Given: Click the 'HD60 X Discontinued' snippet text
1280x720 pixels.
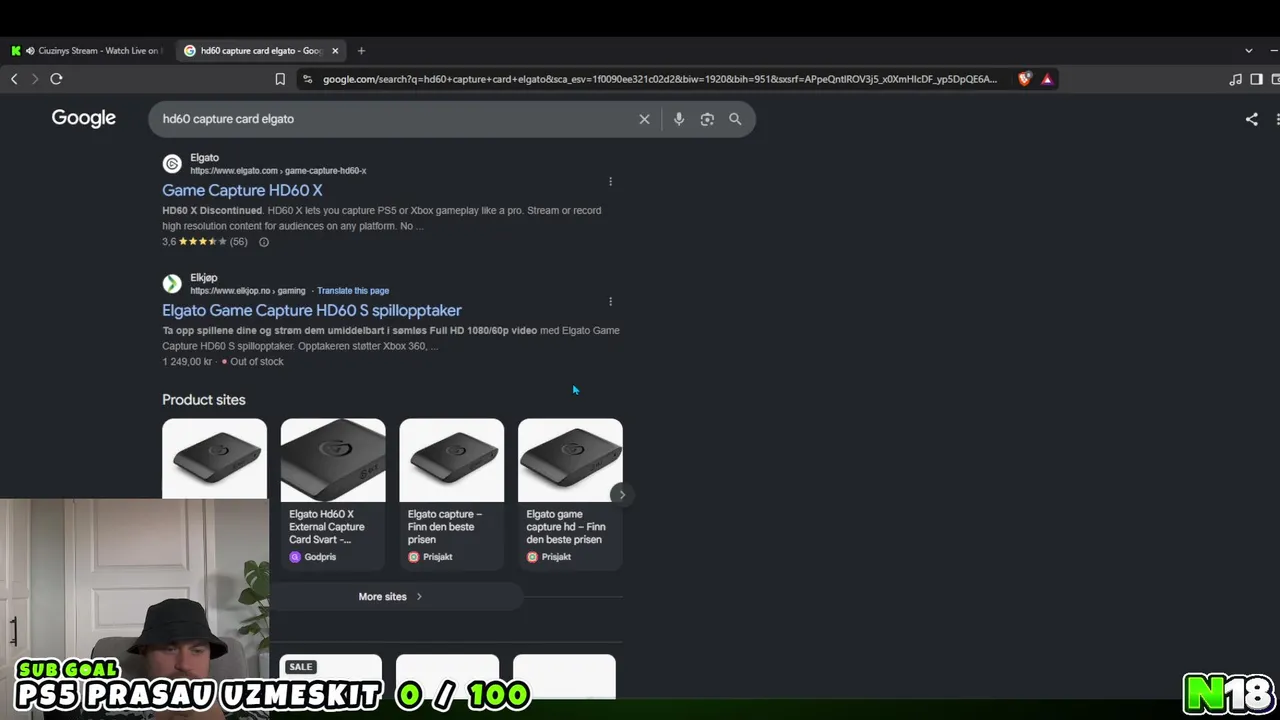Looking at the screenshot, I should 212,211.
